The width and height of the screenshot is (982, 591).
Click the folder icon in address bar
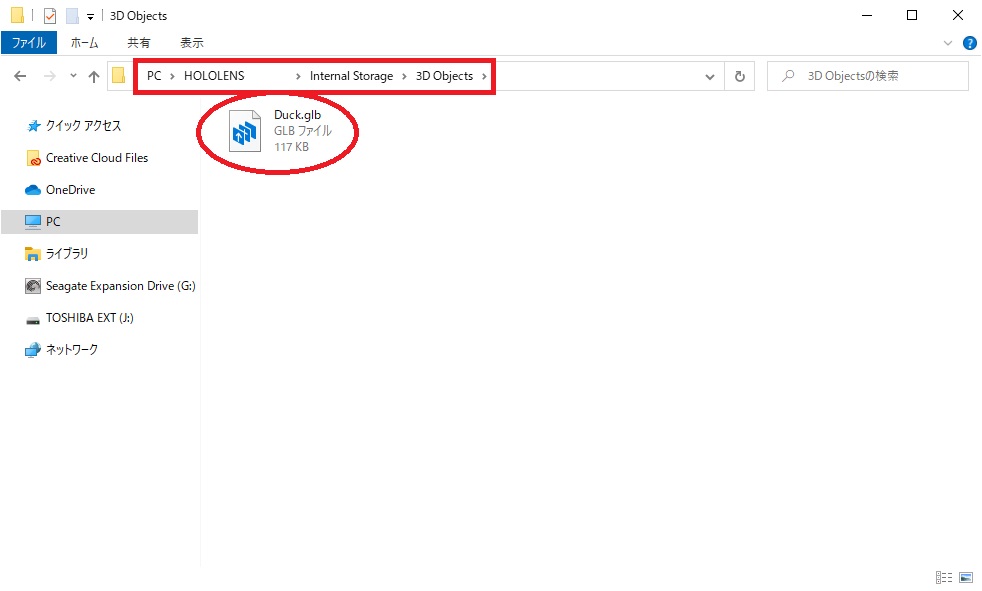[x=118, y=76]
